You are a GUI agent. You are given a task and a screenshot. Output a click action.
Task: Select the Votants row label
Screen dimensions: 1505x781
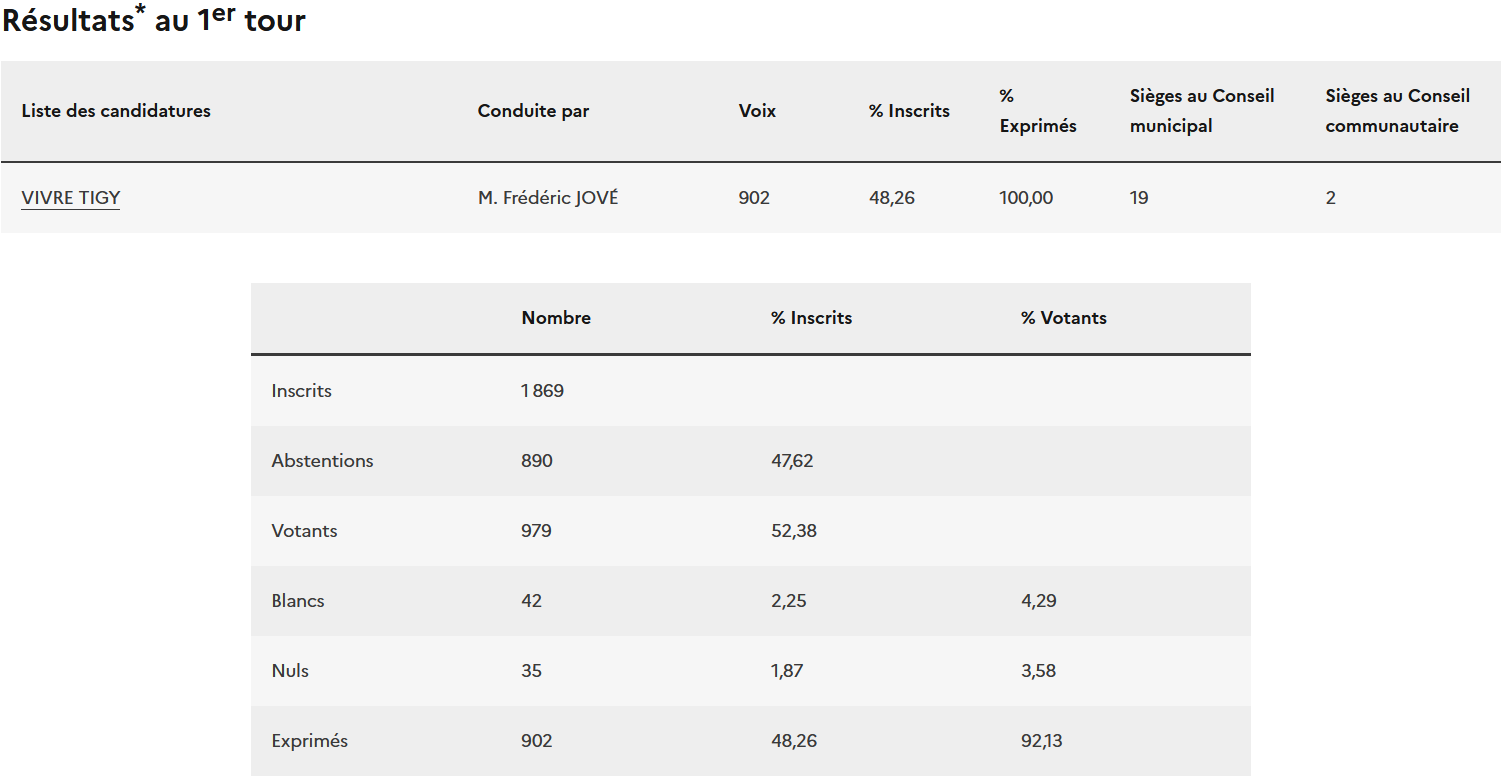click(x=304, y=531)
